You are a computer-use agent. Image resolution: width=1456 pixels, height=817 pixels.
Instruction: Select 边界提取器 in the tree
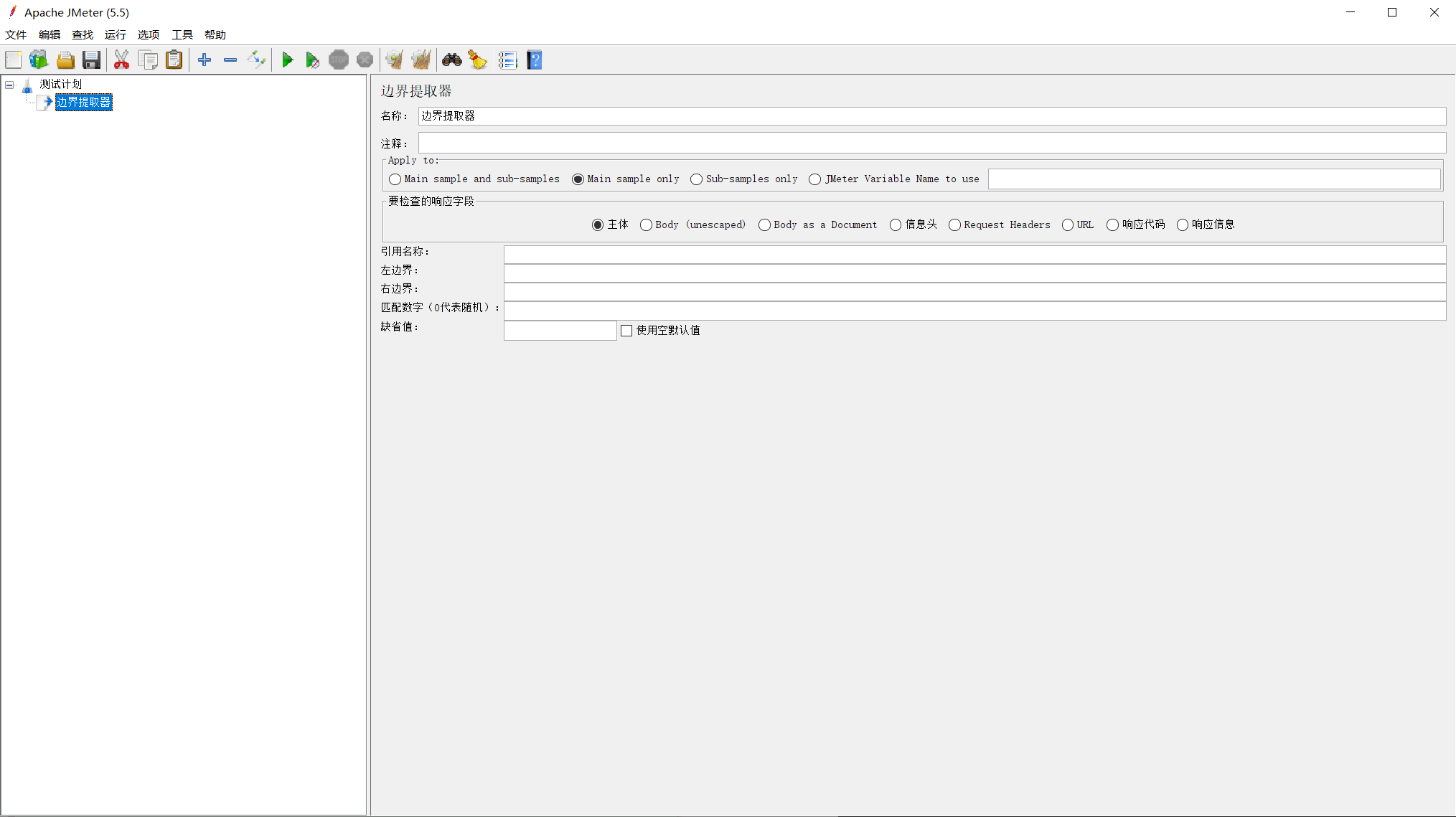tap(83, 103)
